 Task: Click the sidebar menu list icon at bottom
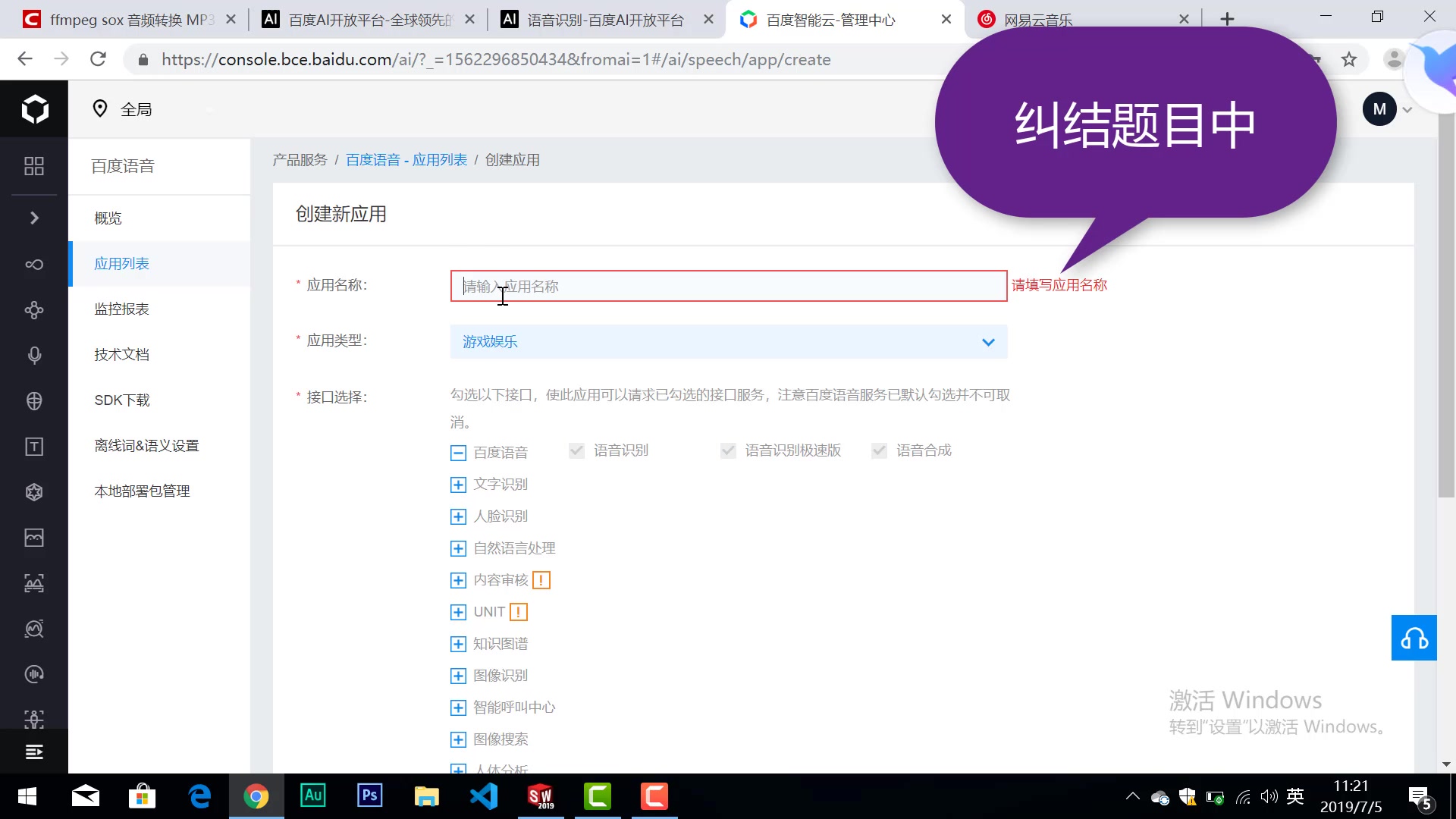tap(34, 752)
